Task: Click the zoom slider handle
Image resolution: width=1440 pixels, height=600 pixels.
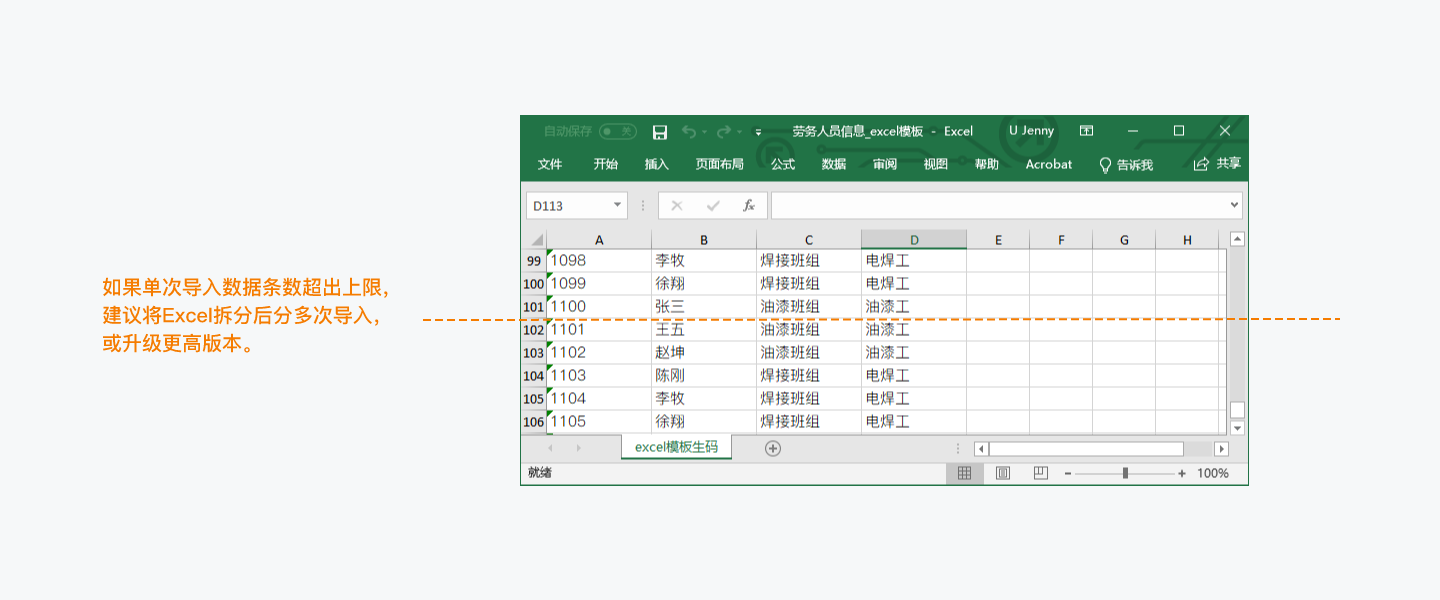Action: (1125, 473)
